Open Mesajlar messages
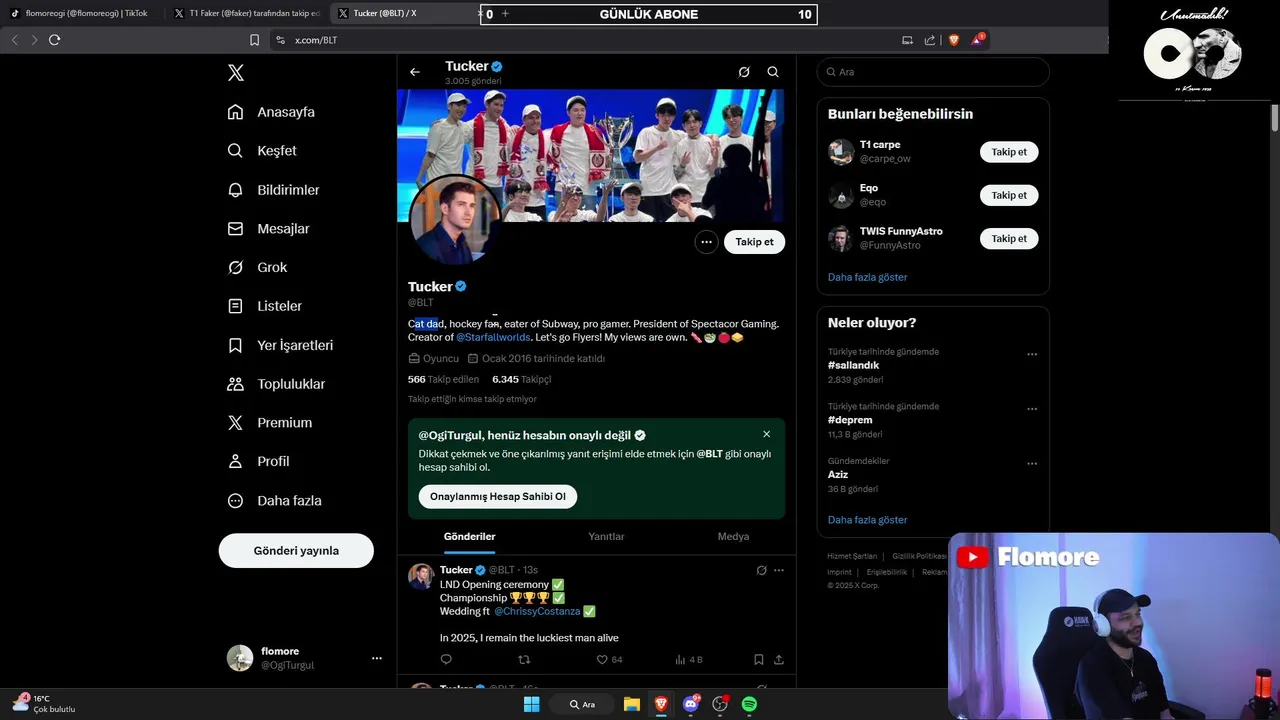Screen dimensions: 1280x720 point(268,229)
